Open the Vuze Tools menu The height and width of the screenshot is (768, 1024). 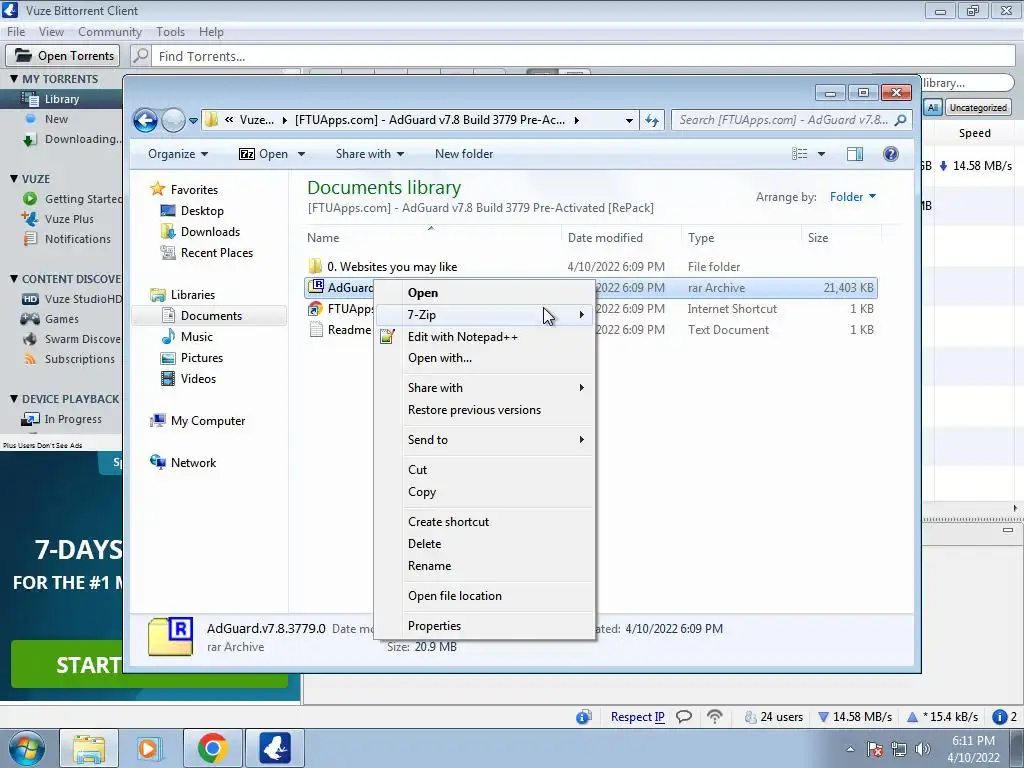(170, 32)
